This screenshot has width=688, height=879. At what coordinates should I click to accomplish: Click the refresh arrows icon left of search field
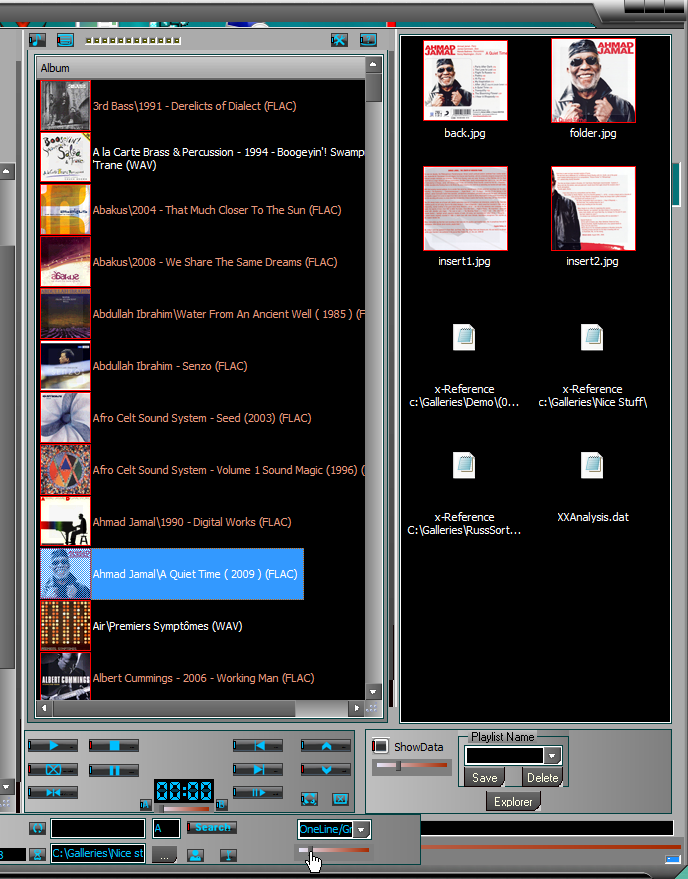click(37, 827)
